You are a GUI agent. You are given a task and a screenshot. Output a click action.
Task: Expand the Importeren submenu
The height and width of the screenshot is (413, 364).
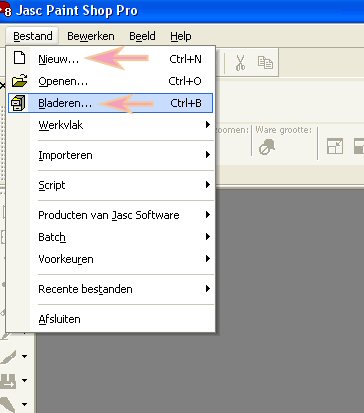(x=110, y=155)
